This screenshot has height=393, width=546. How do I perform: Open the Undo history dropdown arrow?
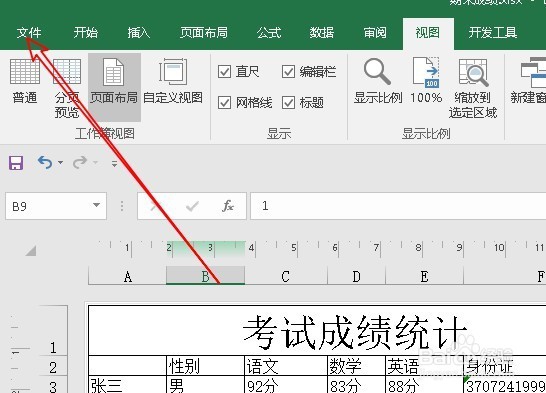pos(61,162)
